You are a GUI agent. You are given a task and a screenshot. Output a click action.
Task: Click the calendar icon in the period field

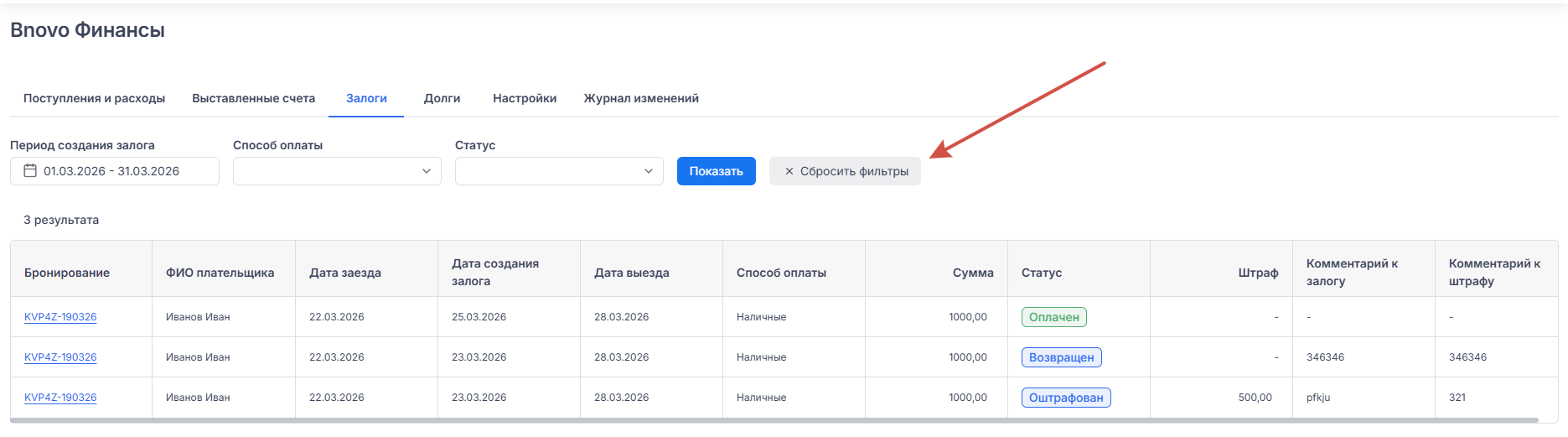tap(30, 171)
